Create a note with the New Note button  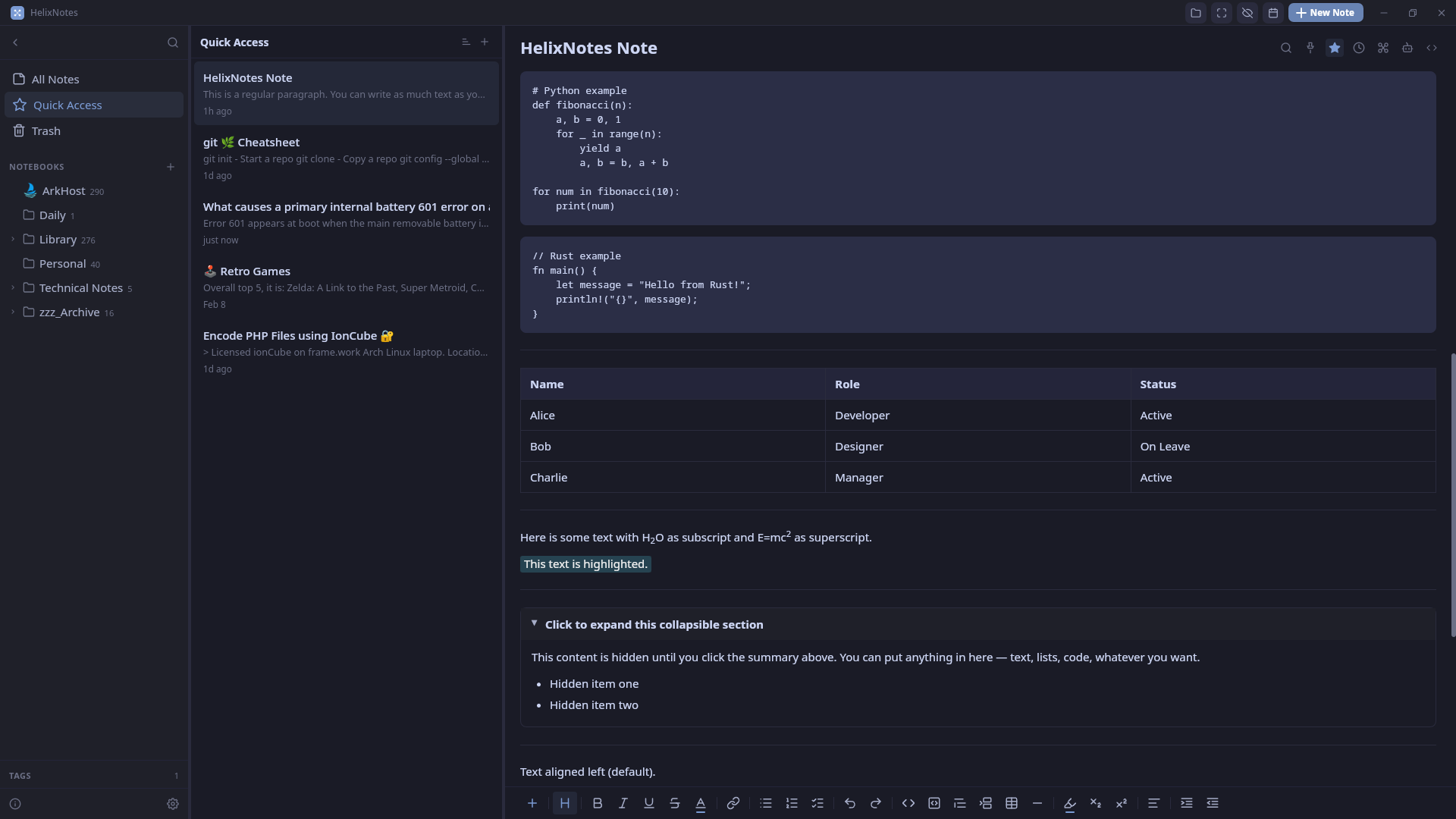(x=1326, y=13)
